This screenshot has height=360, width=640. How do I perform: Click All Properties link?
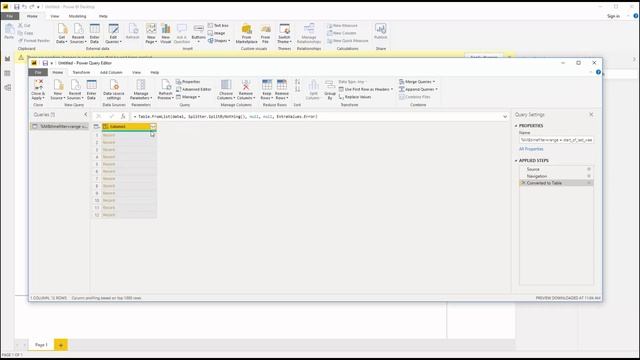[x=531, y=149]
